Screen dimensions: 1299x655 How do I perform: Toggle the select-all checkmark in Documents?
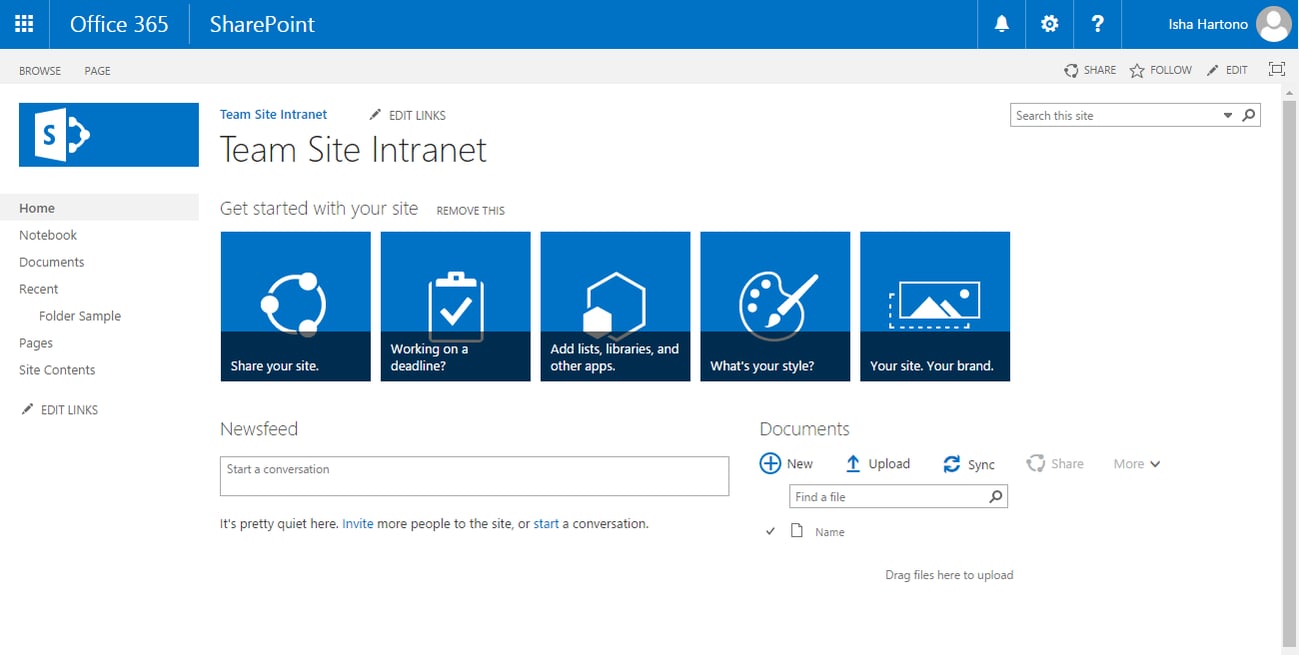[770, 531]
